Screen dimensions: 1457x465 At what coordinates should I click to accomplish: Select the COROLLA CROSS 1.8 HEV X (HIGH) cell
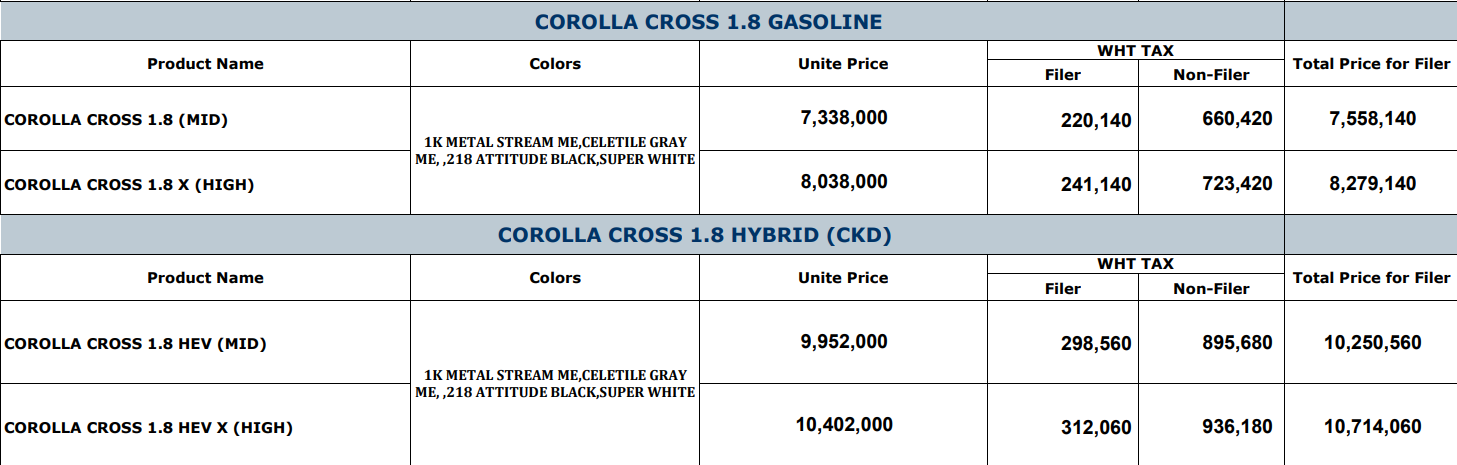(x=148, y=427)
